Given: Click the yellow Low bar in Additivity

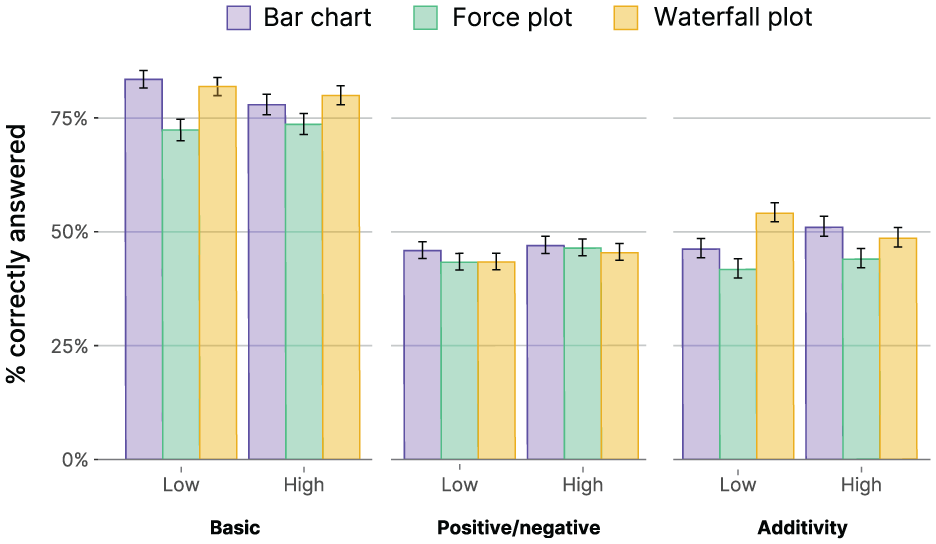Looking at the screenshot, I should pyautogui.click(x=775, y=336).
